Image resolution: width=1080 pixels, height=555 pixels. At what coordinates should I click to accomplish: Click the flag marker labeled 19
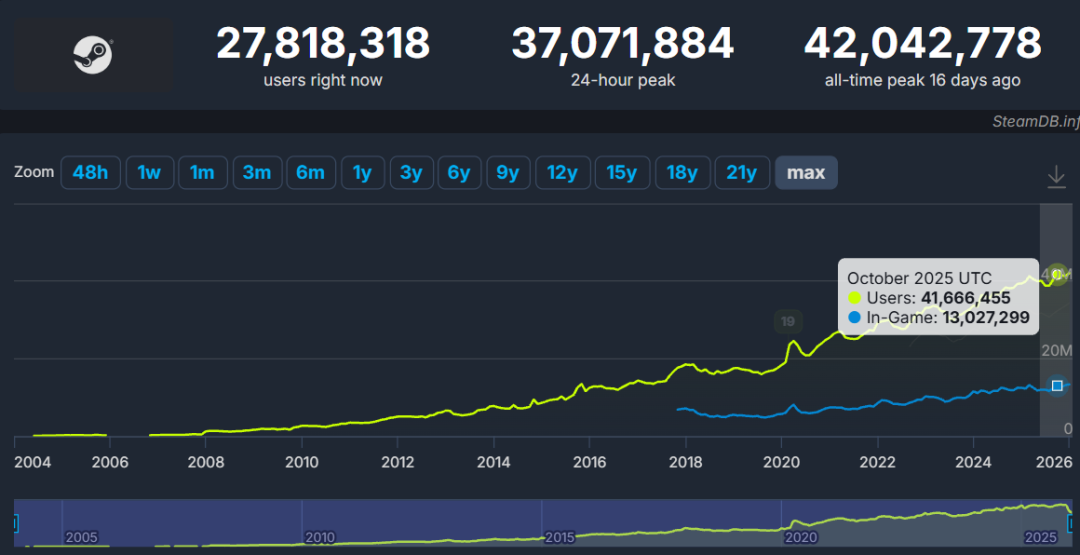coord(788,322)
